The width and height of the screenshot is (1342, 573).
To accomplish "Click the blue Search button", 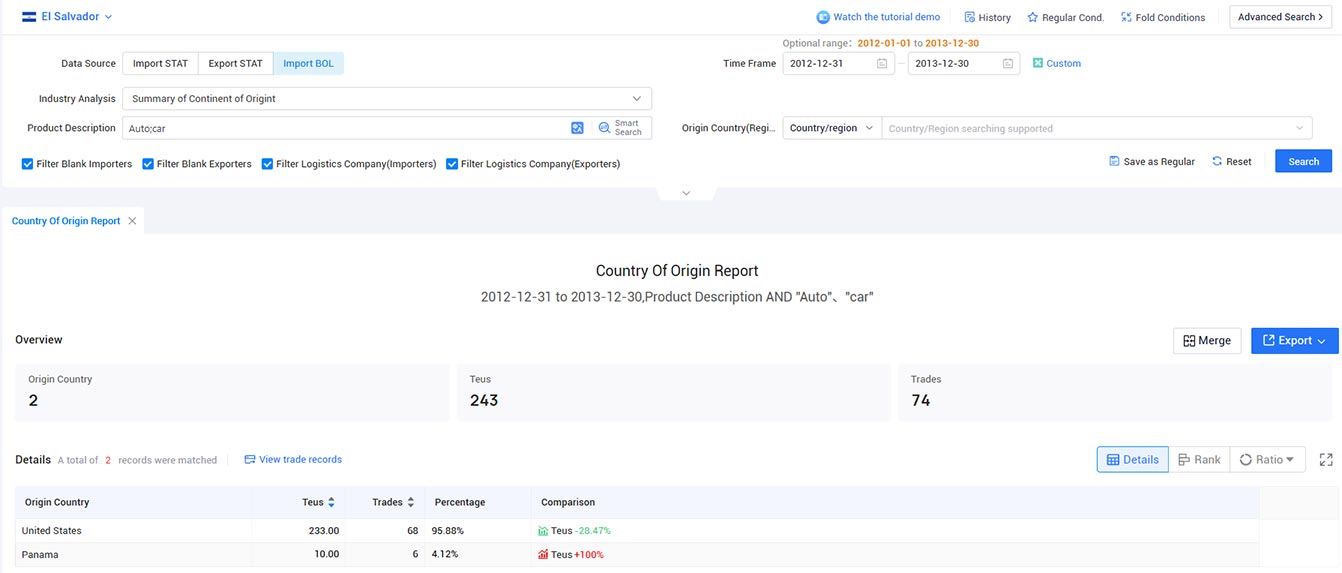I will click(1303, 162).
